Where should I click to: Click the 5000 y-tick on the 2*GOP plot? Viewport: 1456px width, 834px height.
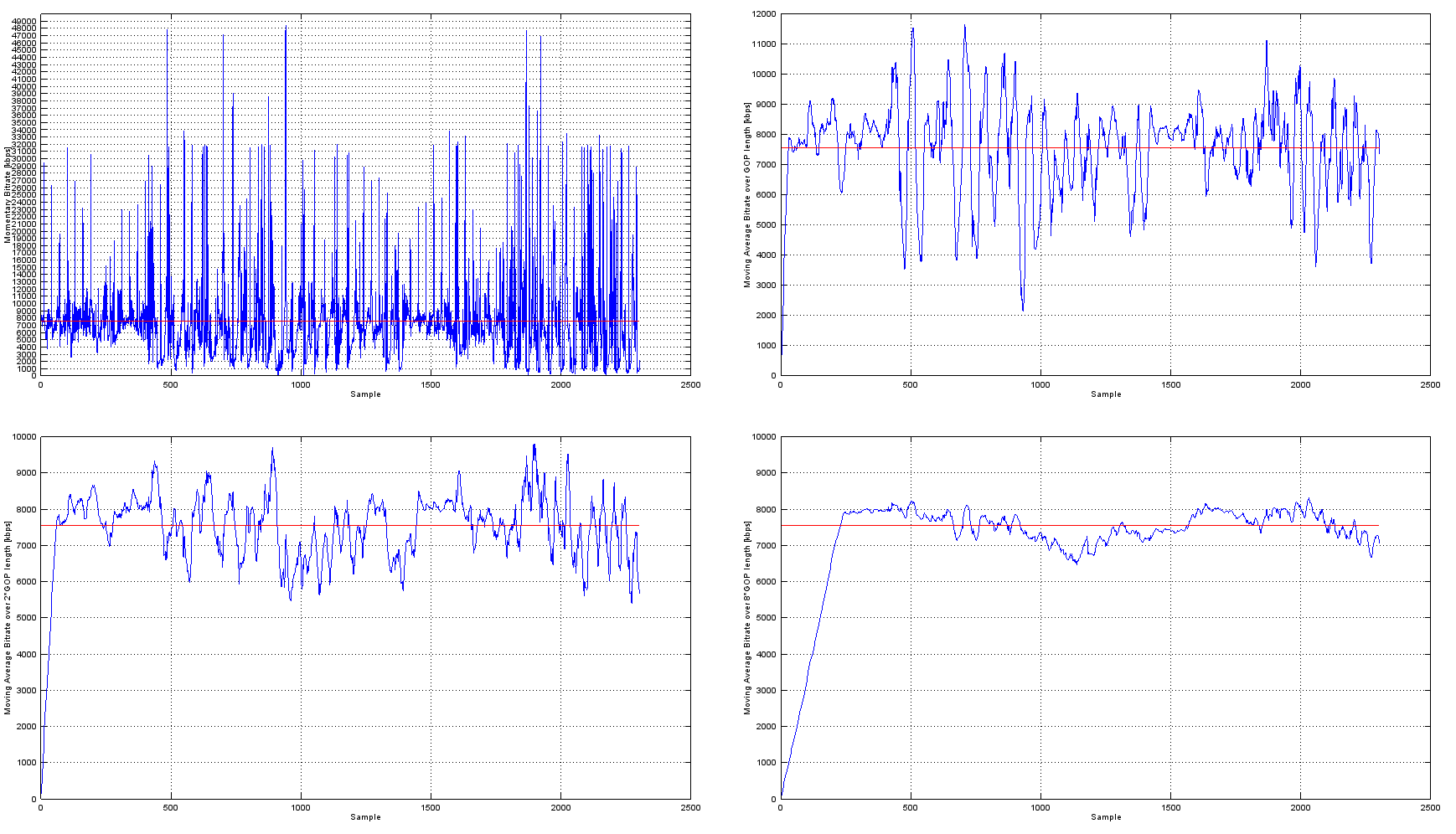point(27,618)
